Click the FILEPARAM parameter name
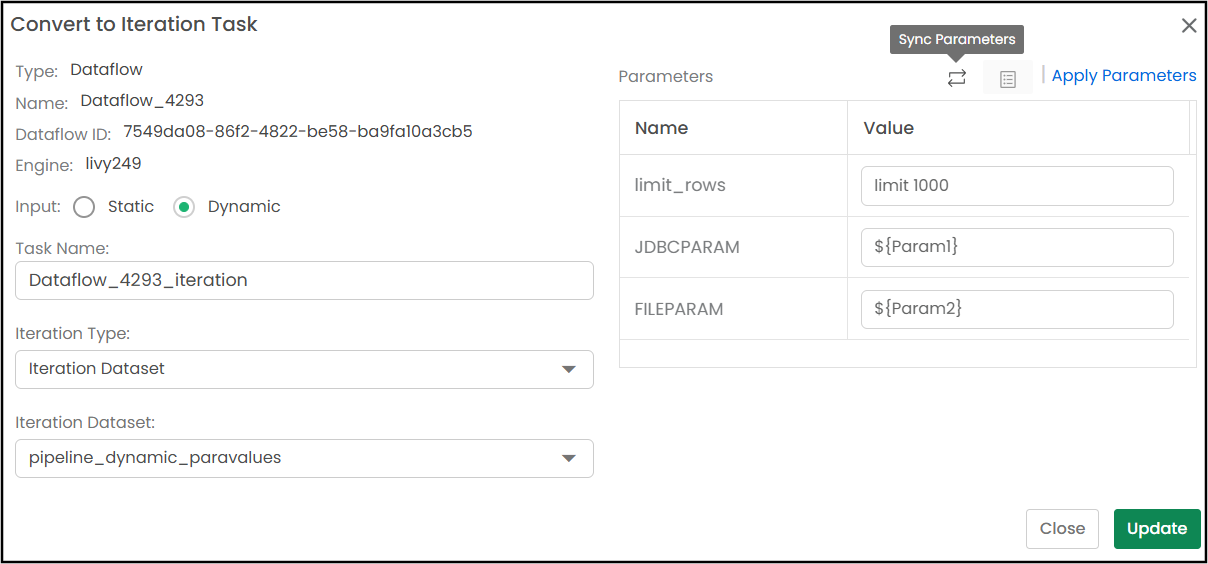The width and height of the screenshot is (1208, 564). coord(679,309)
